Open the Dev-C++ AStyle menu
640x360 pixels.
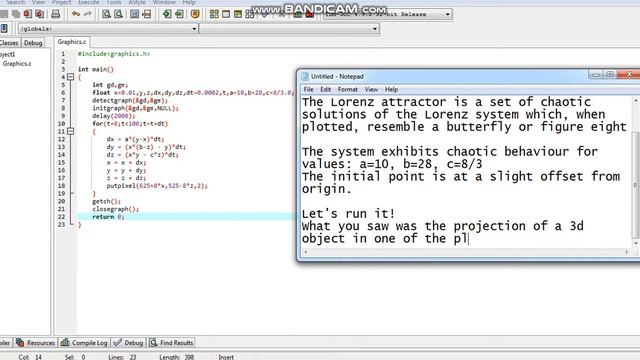pos(137,2)
